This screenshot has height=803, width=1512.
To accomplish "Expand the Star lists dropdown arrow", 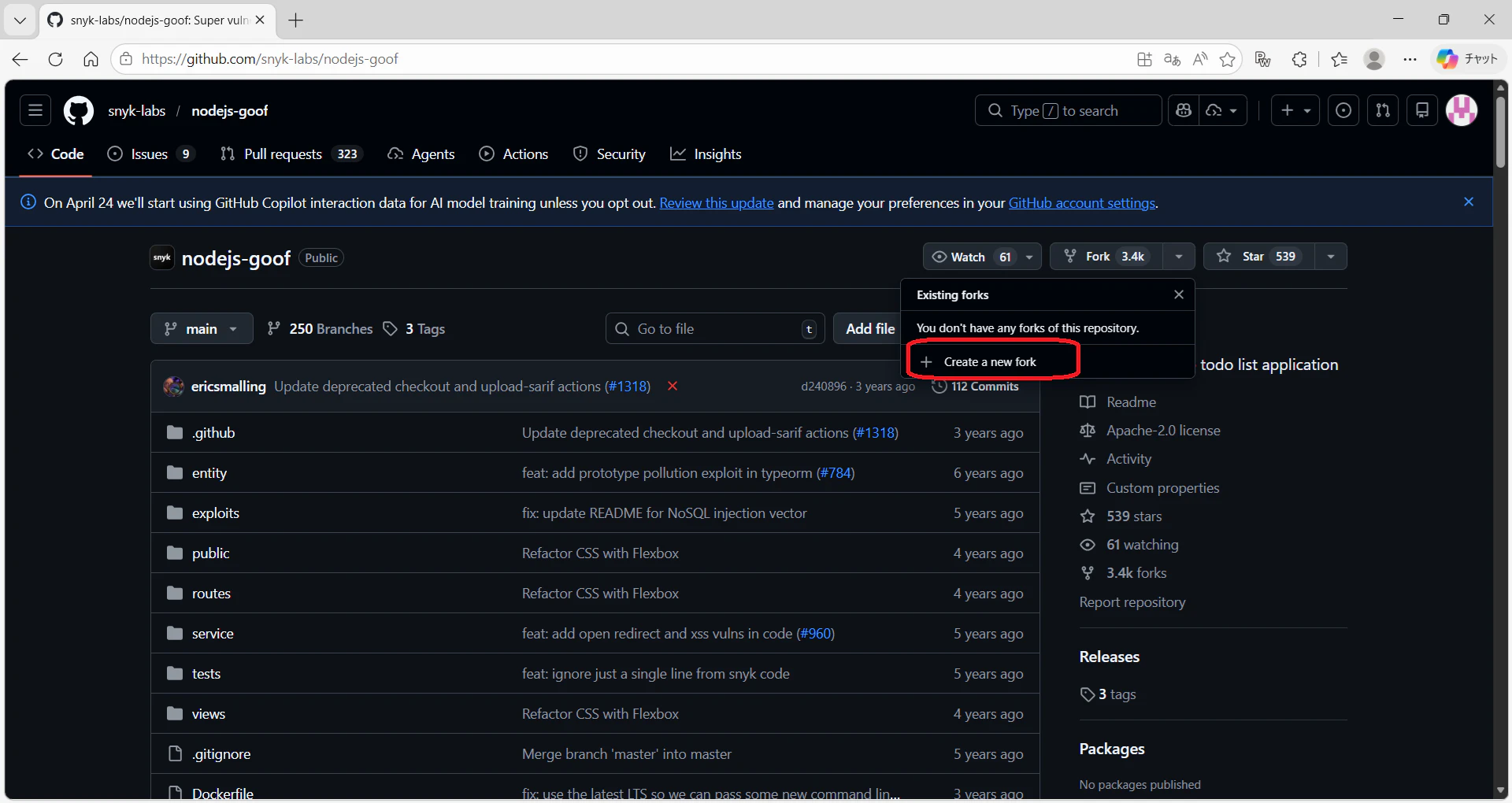I will [1330, 257].
